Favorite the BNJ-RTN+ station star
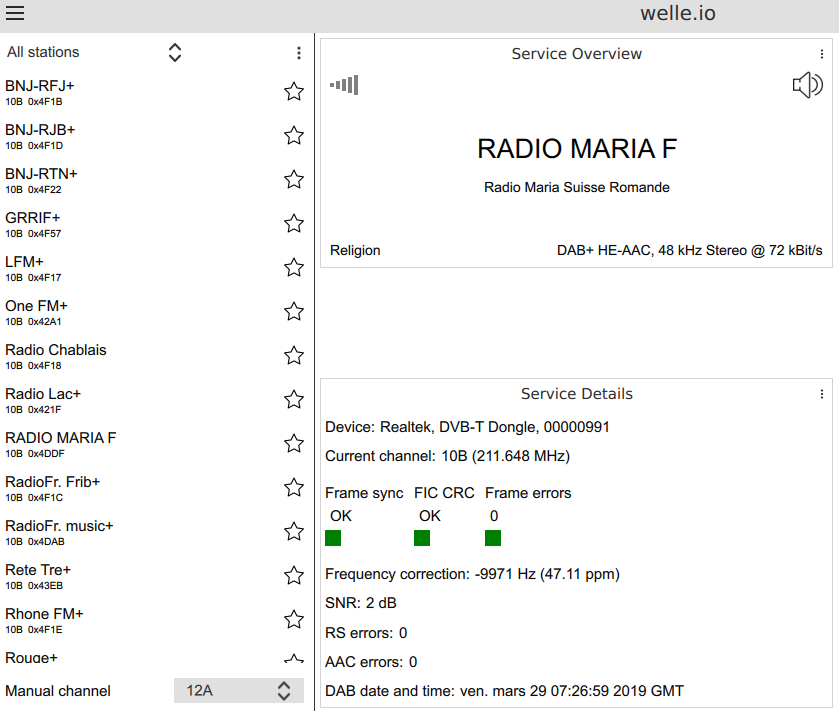This screenshot has height=711, width=839. point(294,179)
